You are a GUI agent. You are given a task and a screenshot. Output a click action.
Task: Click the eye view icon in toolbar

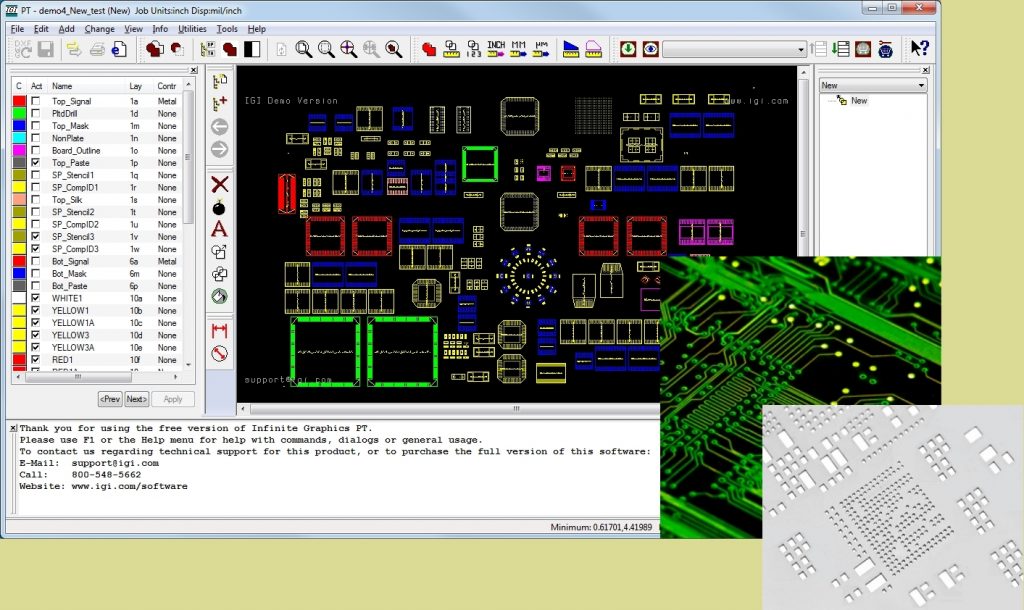point(650,48)
